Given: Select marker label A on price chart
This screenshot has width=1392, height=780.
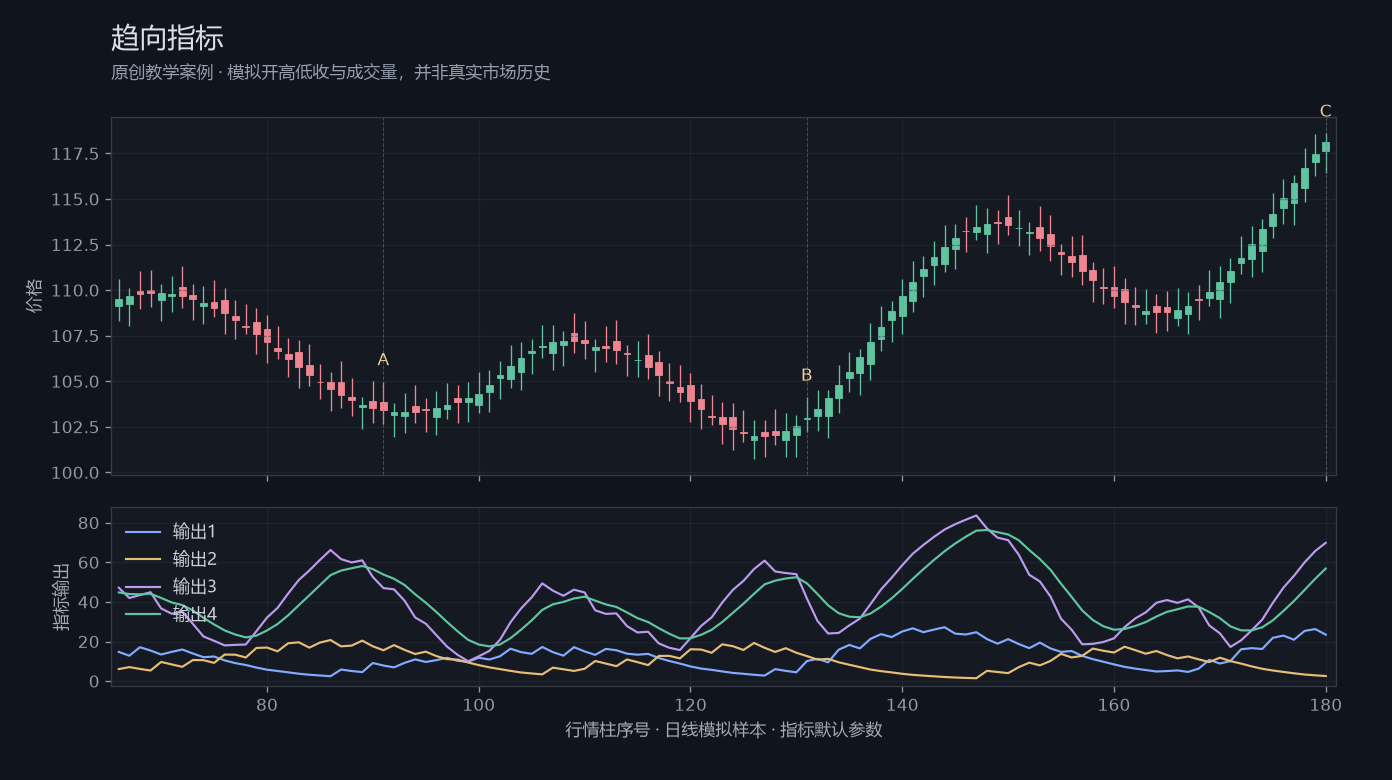Looking at the screenshot, I should tap(383, 360).
